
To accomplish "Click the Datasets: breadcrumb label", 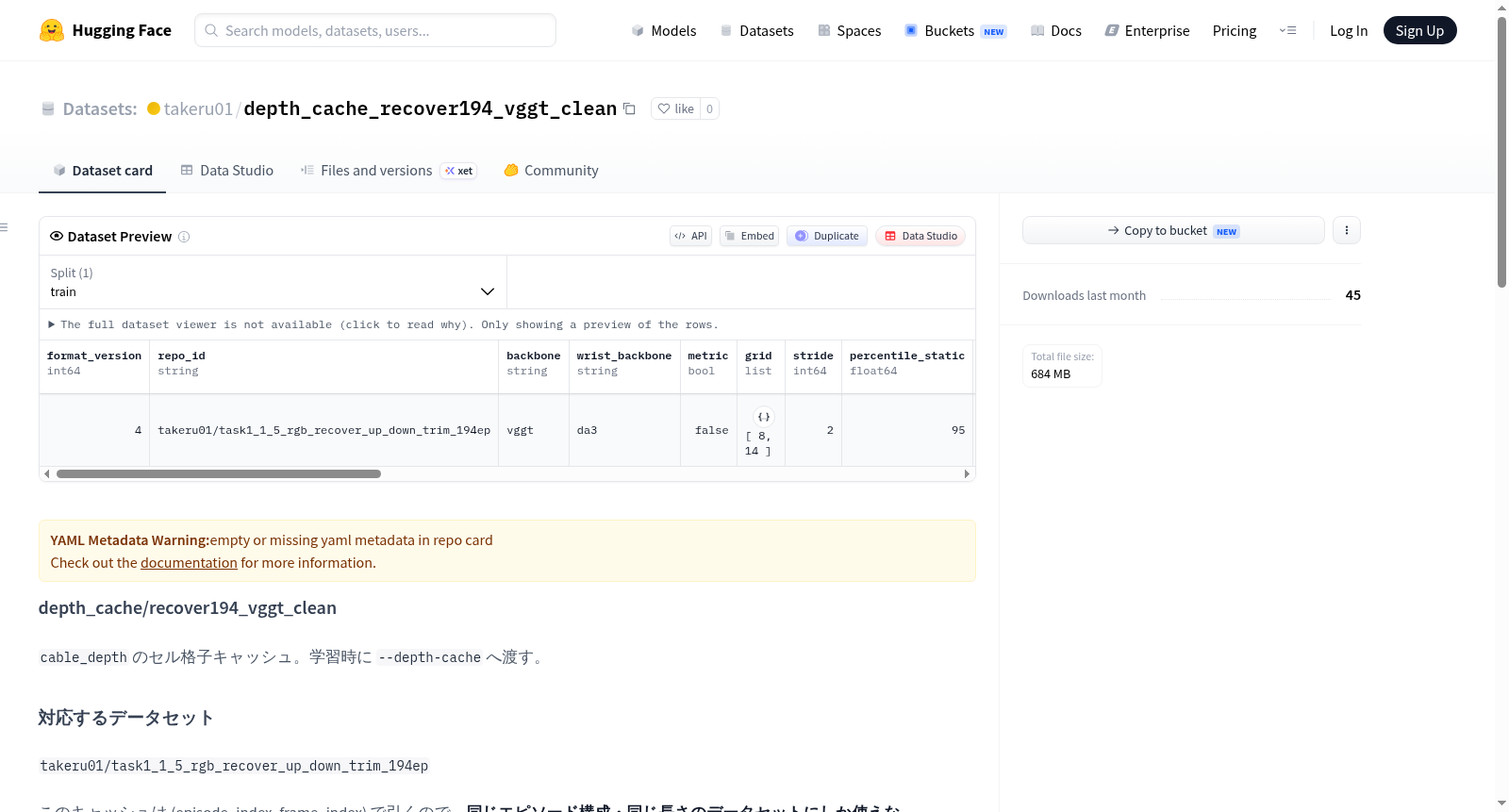I will 100,108.
